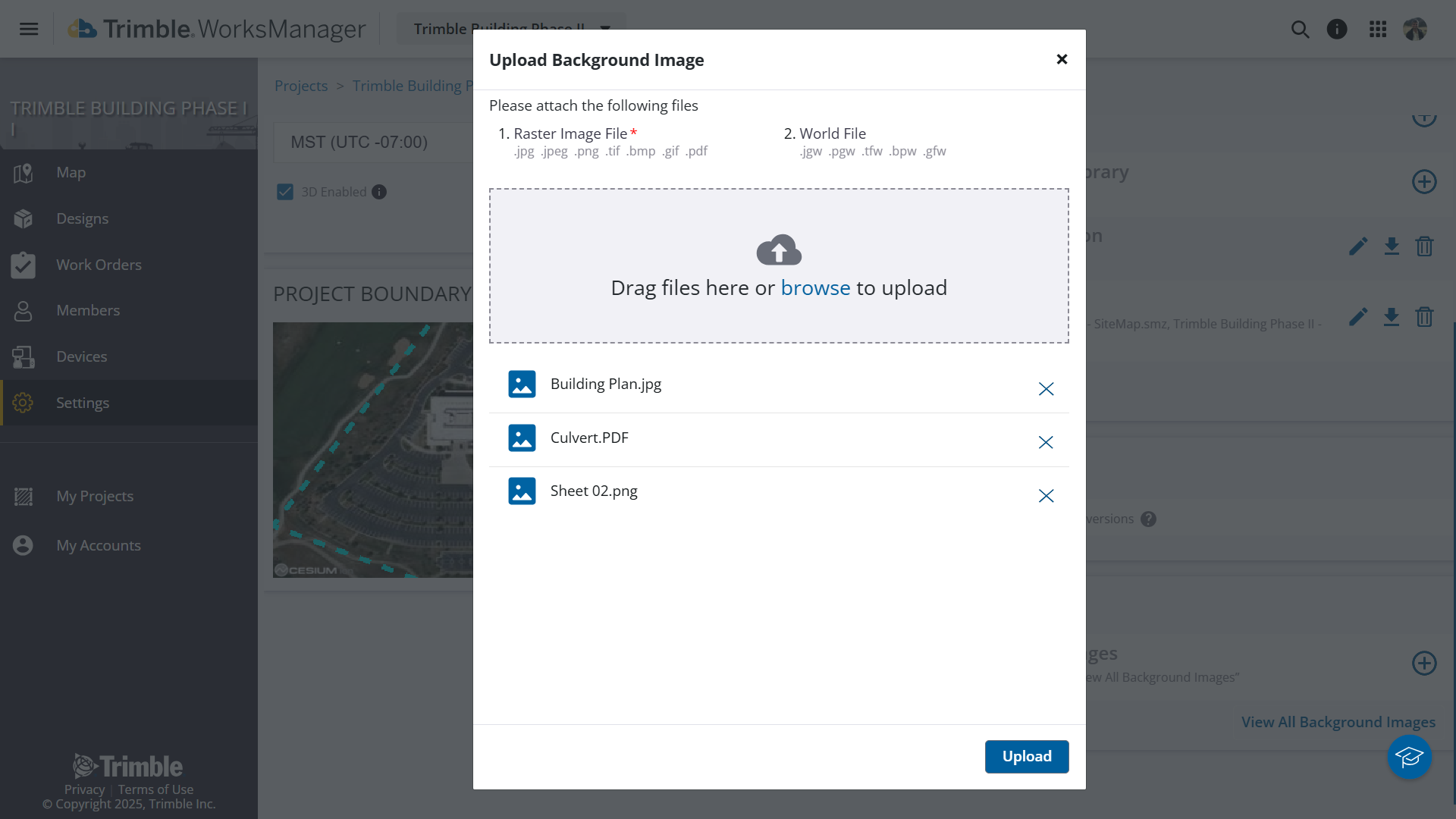Open Work Orders in sidebar
This screenshot has width=1456, height=819.
(x=129, y=265)
